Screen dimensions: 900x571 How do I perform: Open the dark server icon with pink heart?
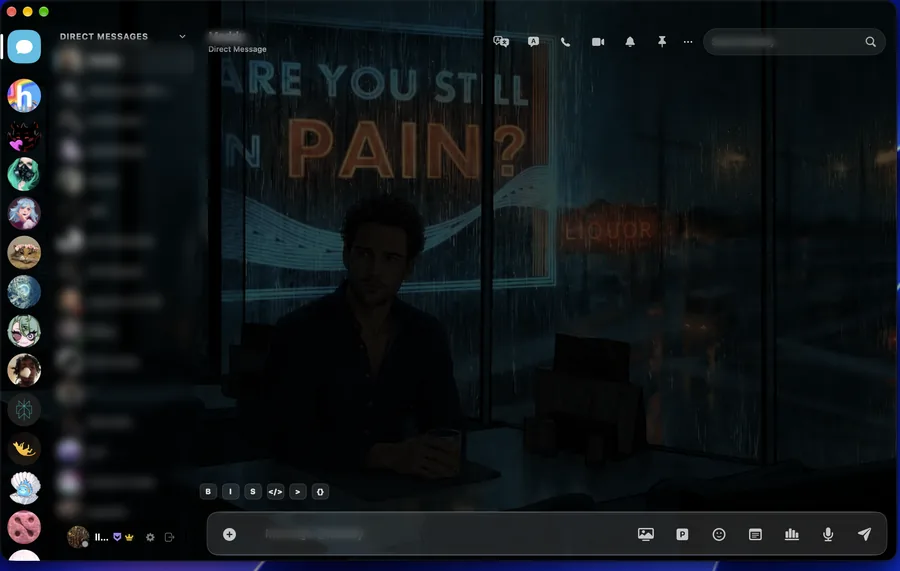(x=24, y=135)
